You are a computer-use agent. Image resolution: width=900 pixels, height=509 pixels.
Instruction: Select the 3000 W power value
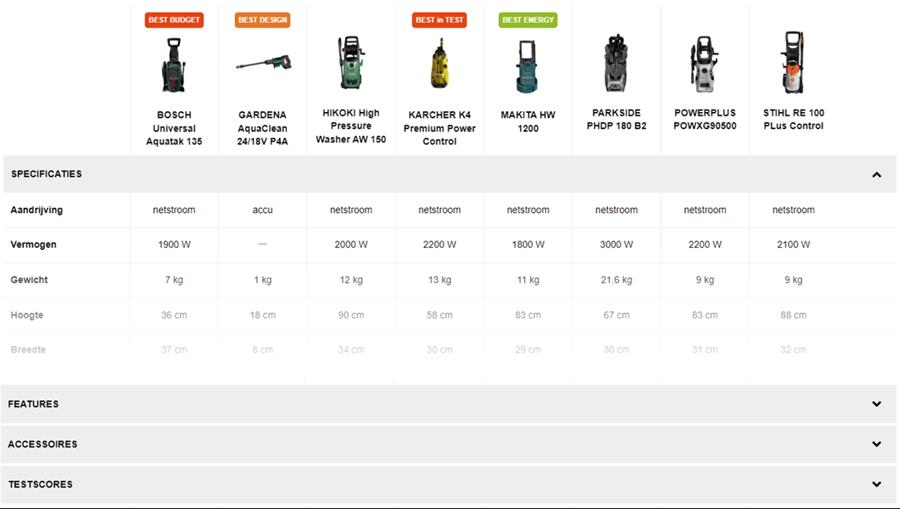click(x=616, y=244)
